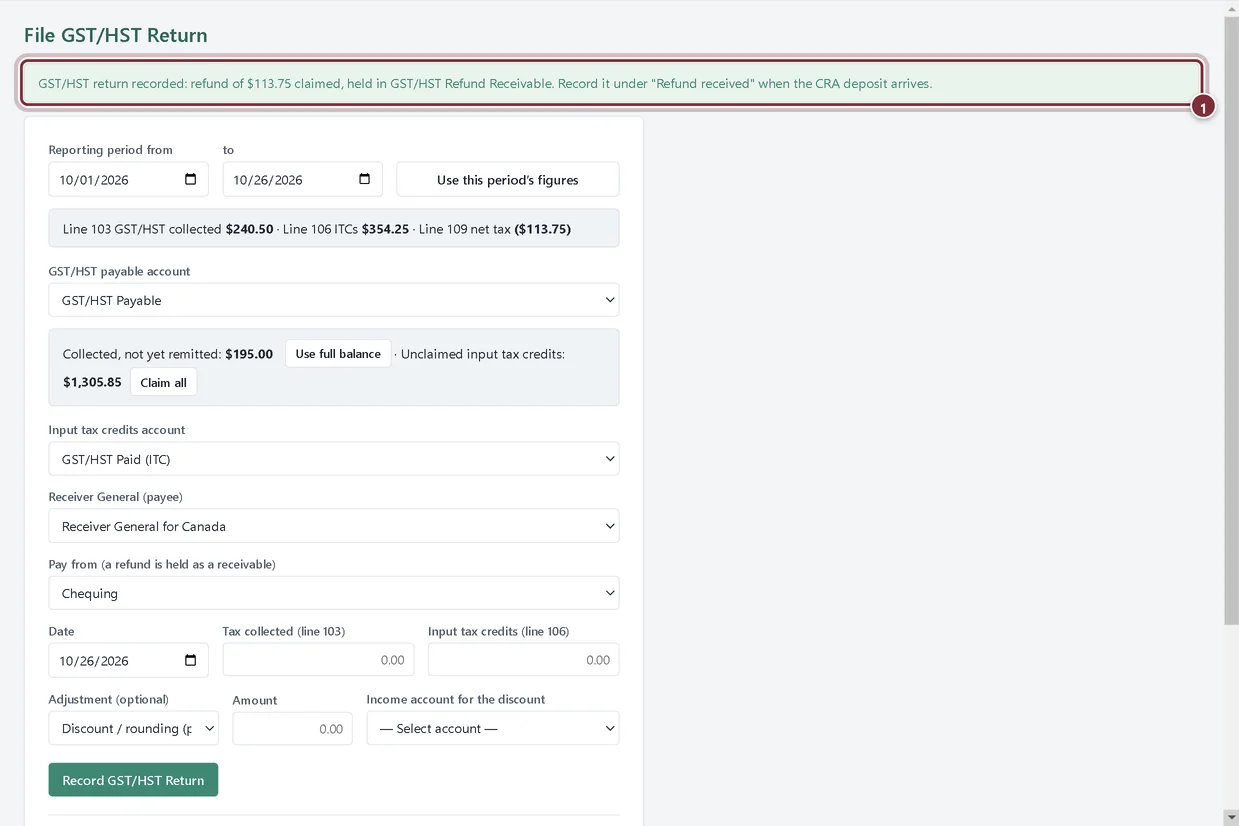1239x826 pixels.
Task: Click unclaimed credits amount $1,305.85
Action: [92, 382]
